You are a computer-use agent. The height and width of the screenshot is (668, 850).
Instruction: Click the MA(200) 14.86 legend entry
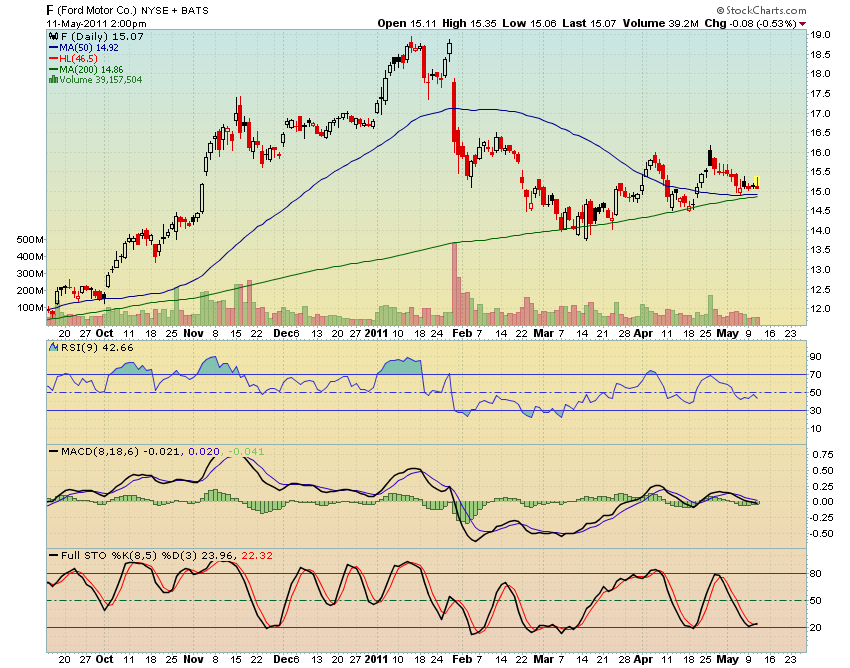click(x=91, y=69)
